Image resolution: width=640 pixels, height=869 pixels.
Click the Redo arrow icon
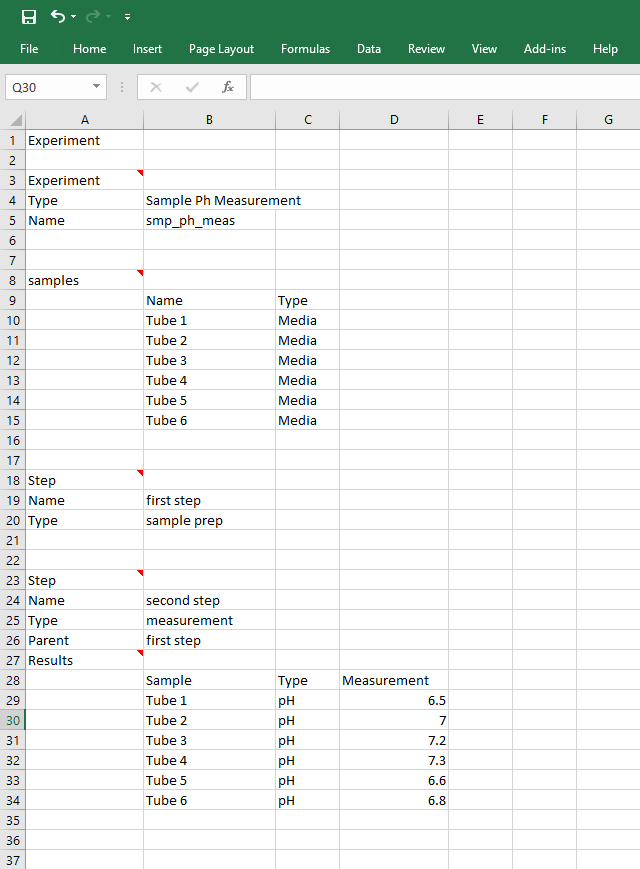(x=93, y=17)
